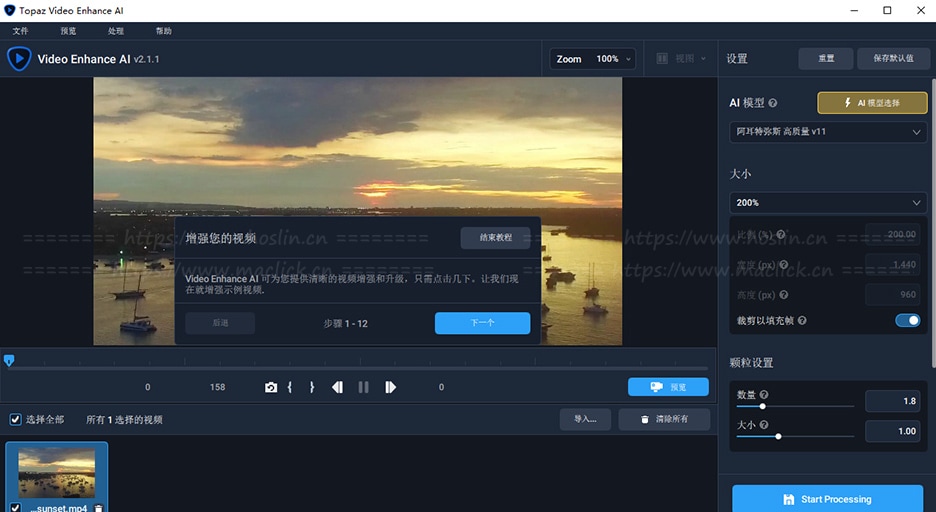Set trim start with left brace icon

(x=290, y=387)
